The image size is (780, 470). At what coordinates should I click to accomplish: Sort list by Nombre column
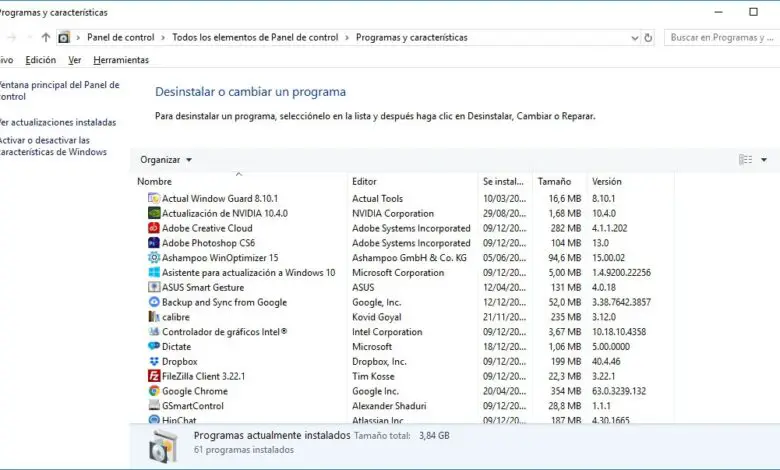click(x=154, y=182)
